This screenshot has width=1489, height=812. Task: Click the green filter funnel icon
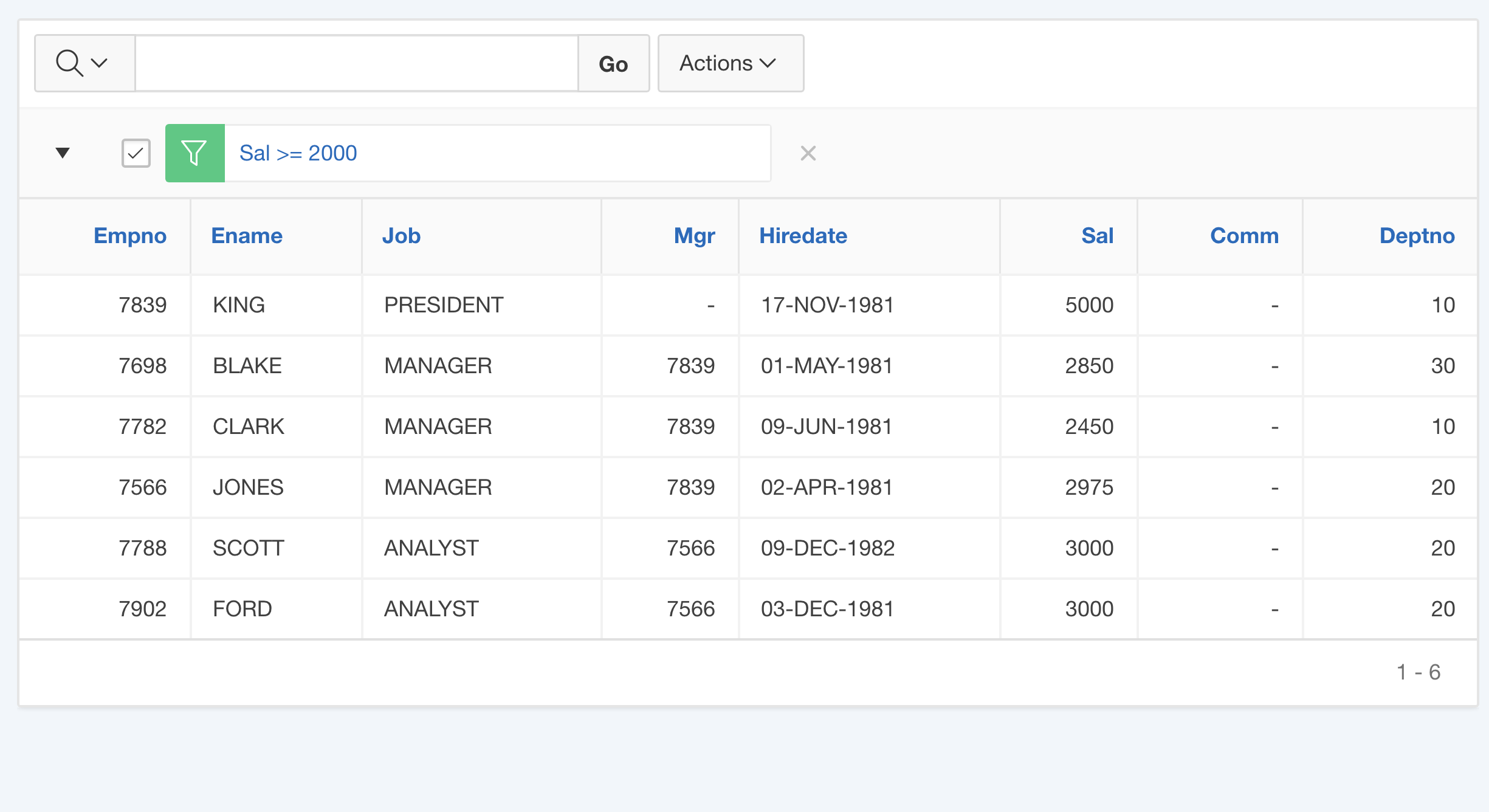(194, 153)
